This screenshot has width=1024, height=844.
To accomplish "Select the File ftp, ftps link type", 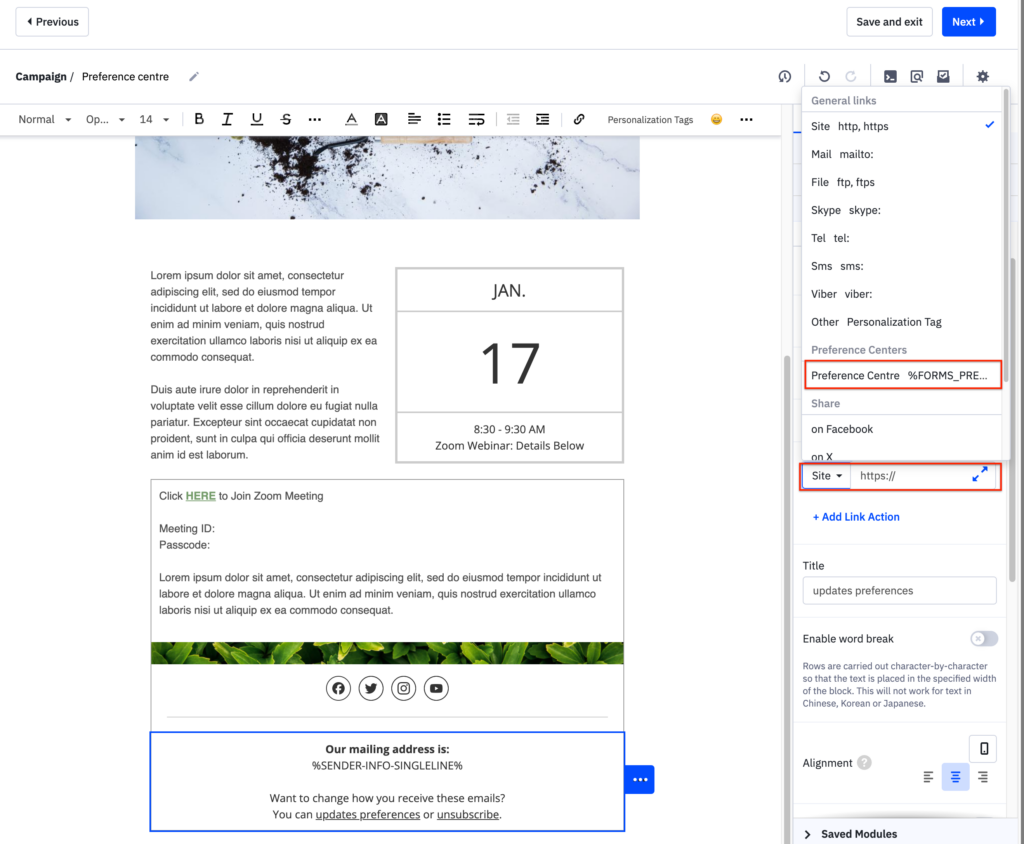I will tap(901, 182).
